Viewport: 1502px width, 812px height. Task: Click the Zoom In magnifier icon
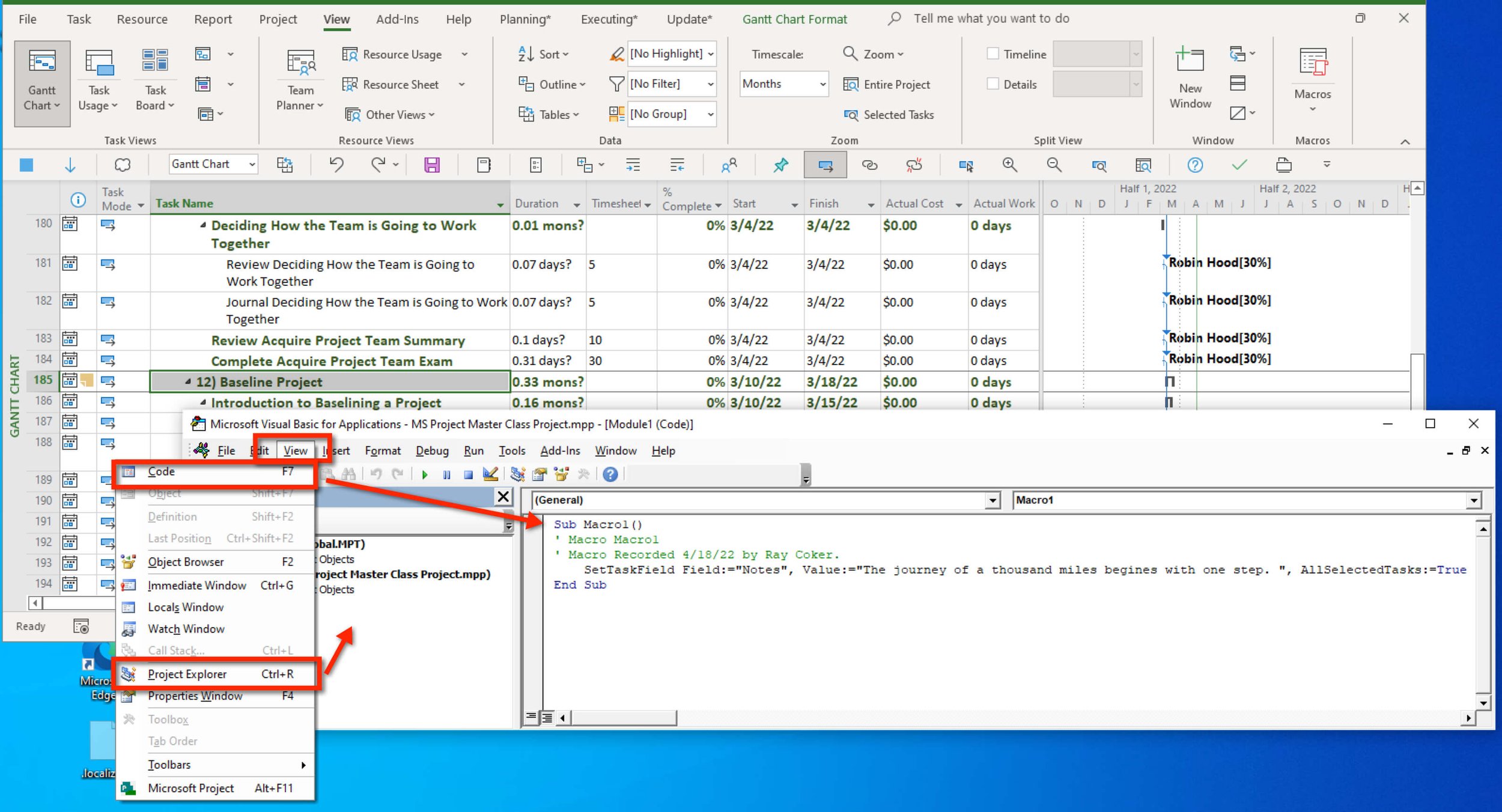[x=1009, y=165]
